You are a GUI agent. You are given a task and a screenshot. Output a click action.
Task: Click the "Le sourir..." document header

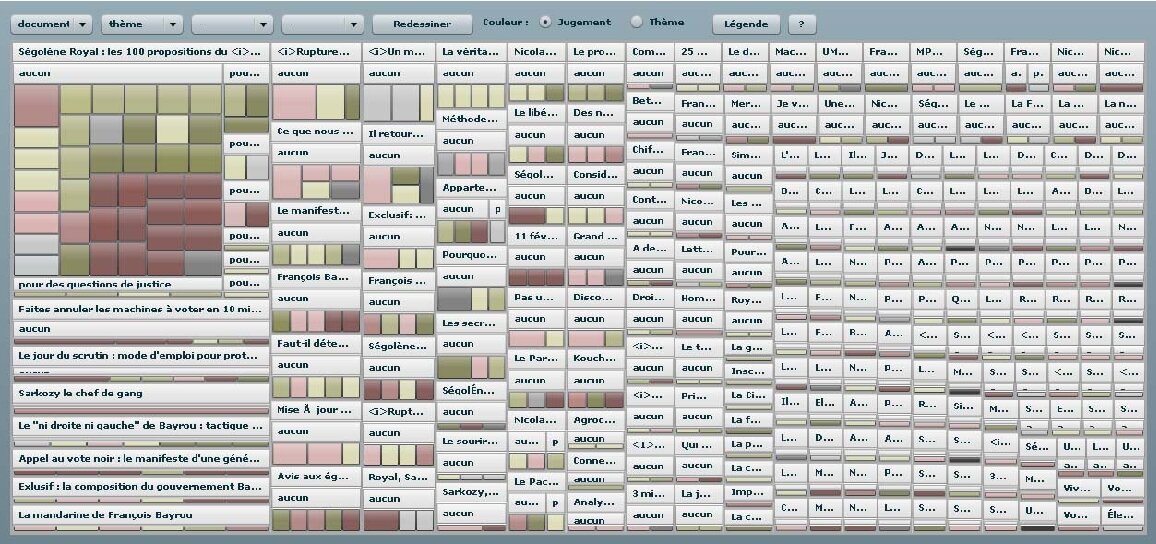471,442
